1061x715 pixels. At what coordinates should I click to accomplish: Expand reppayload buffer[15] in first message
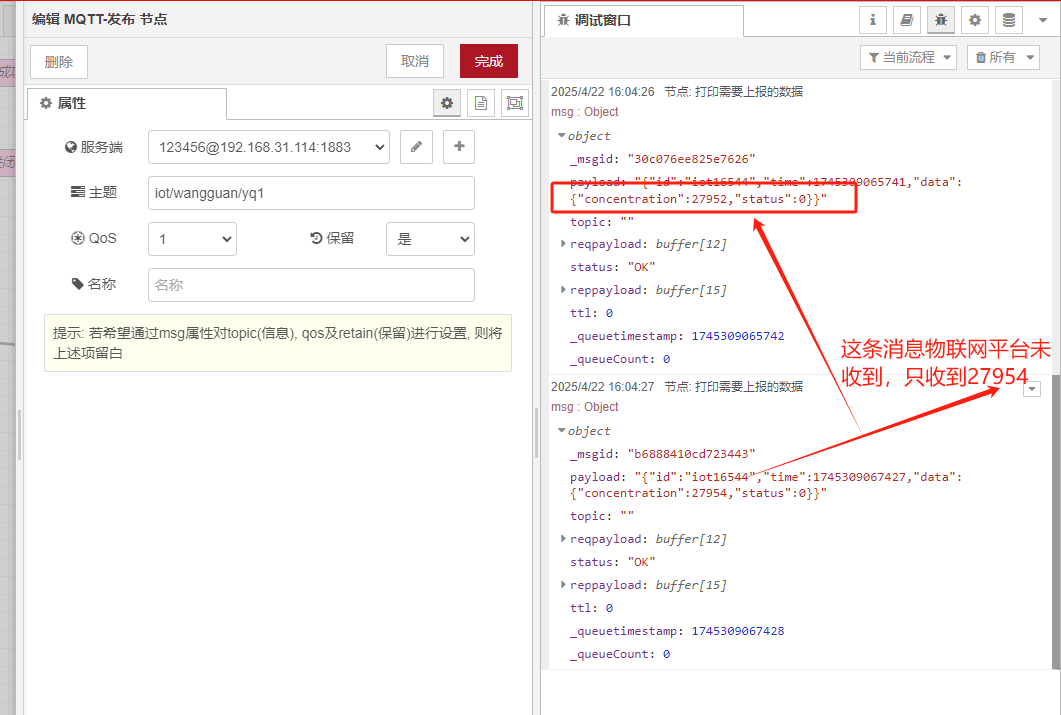(x=563, y=290)
